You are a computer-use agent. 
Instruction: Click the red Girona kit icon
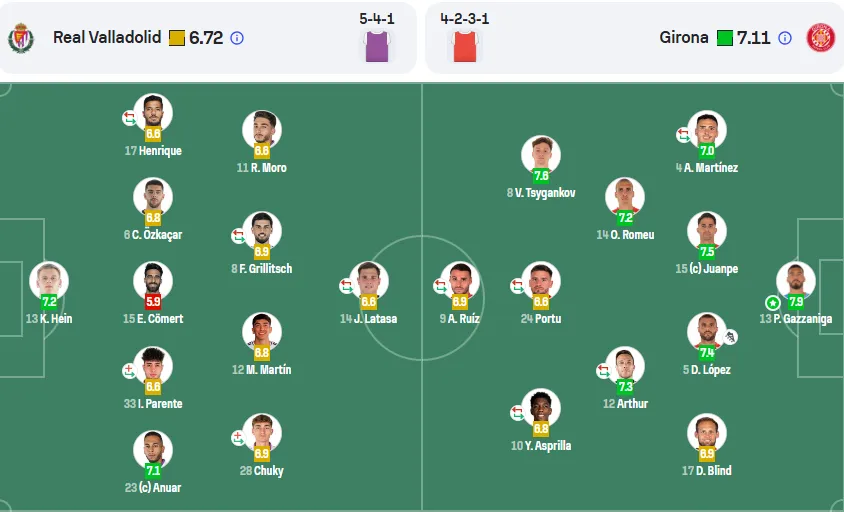coord(465,46)
